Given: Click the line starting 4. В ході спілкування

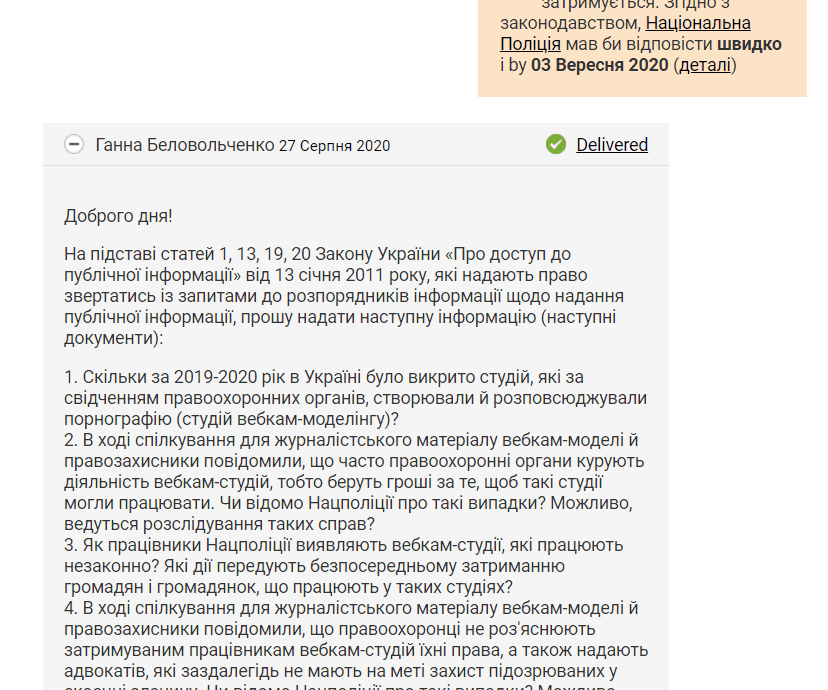Looking at the screenshot, I should point(351,608).
